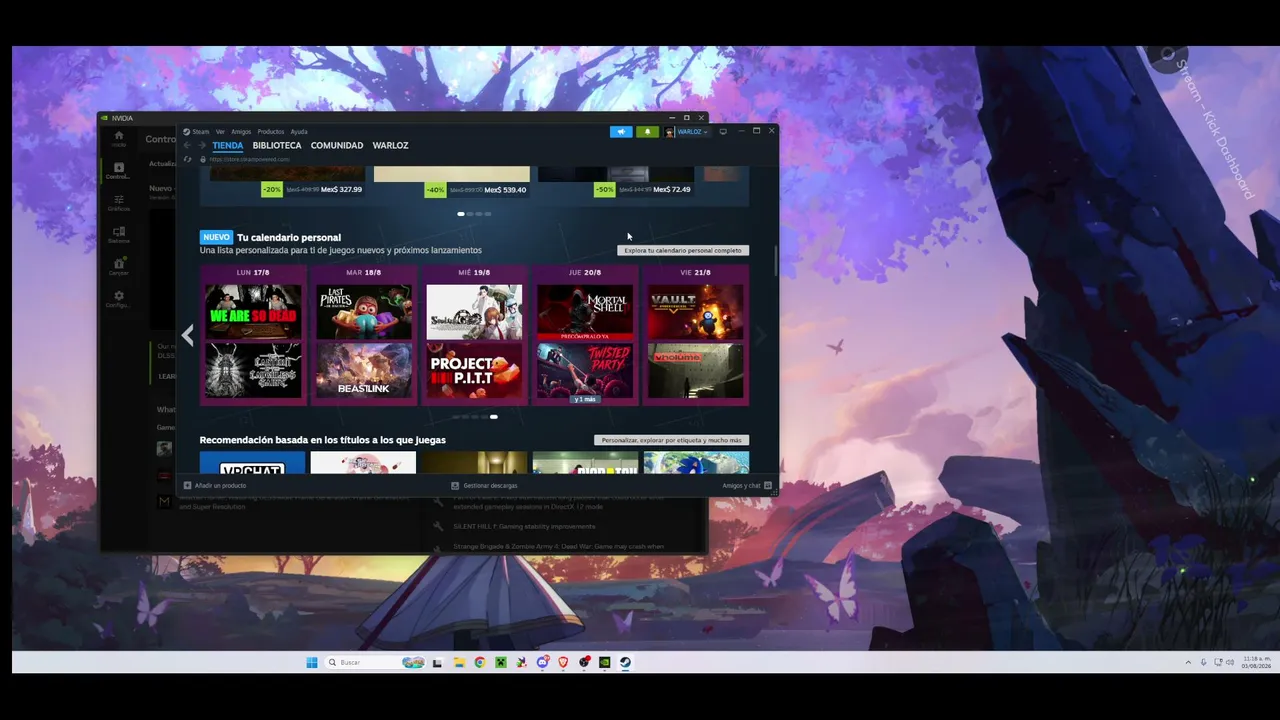
Task: Open the Ver menu
Action: click(x=220, y=132)
